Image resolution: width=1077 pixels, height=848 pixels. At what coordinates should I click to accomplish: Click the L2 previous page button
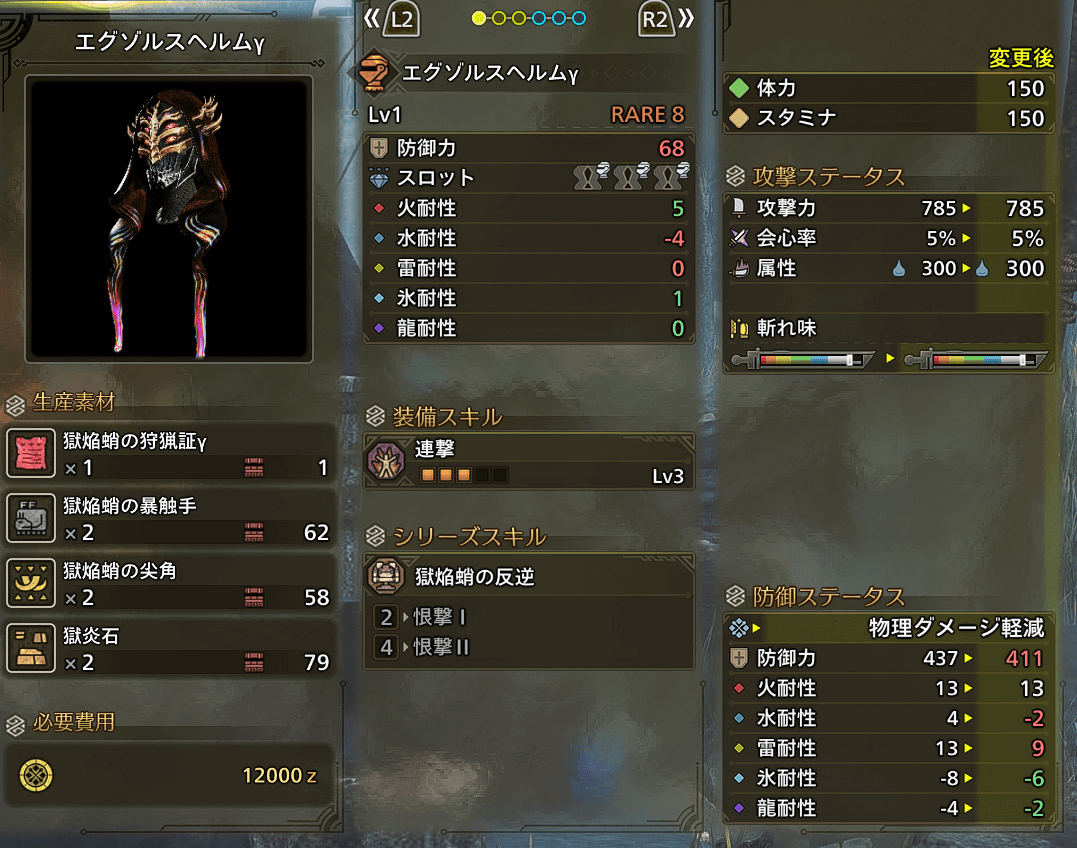click(401, 19)
